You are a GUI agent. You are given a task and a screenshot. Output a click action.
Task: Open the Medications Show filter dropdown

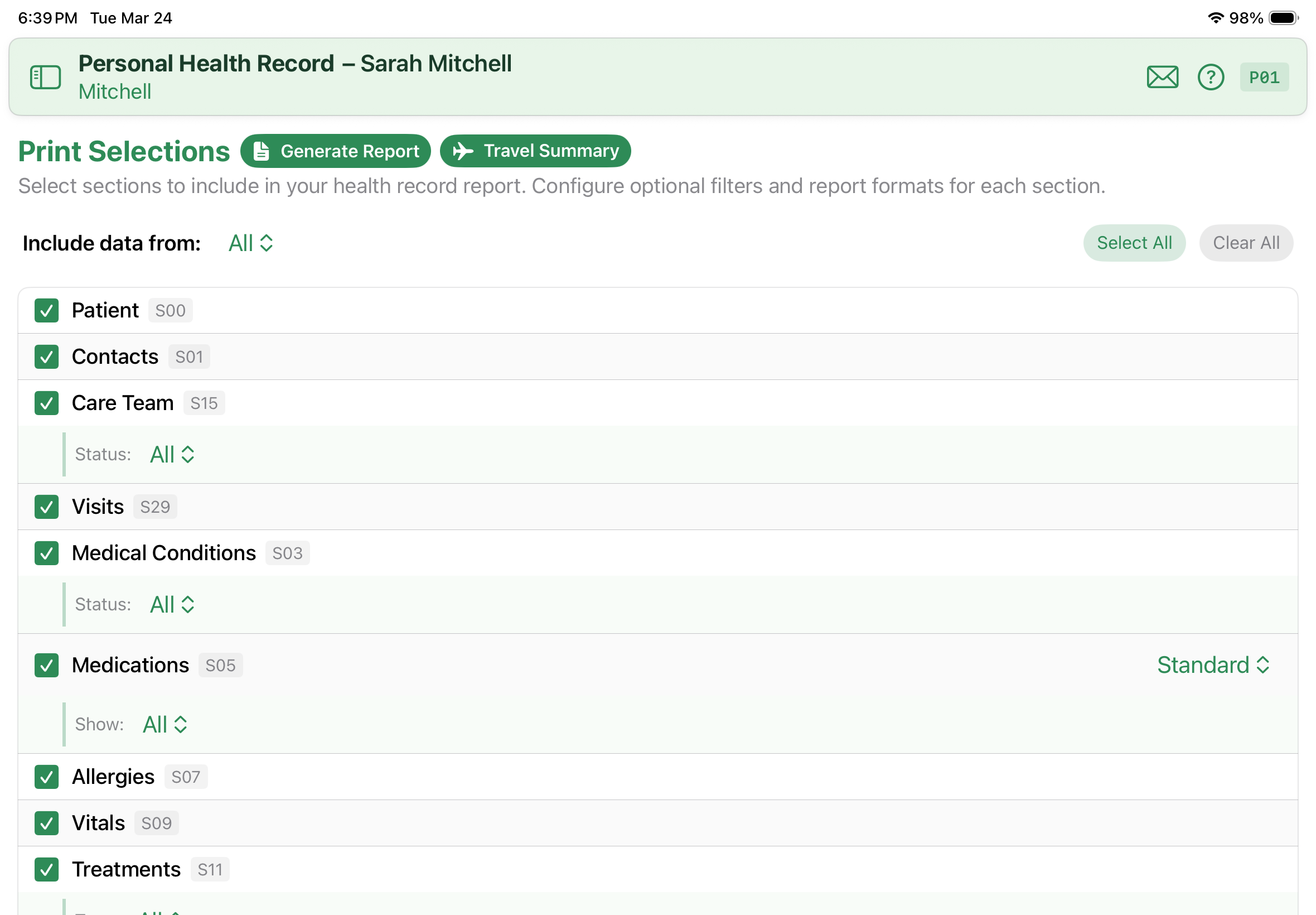[164, 724]
